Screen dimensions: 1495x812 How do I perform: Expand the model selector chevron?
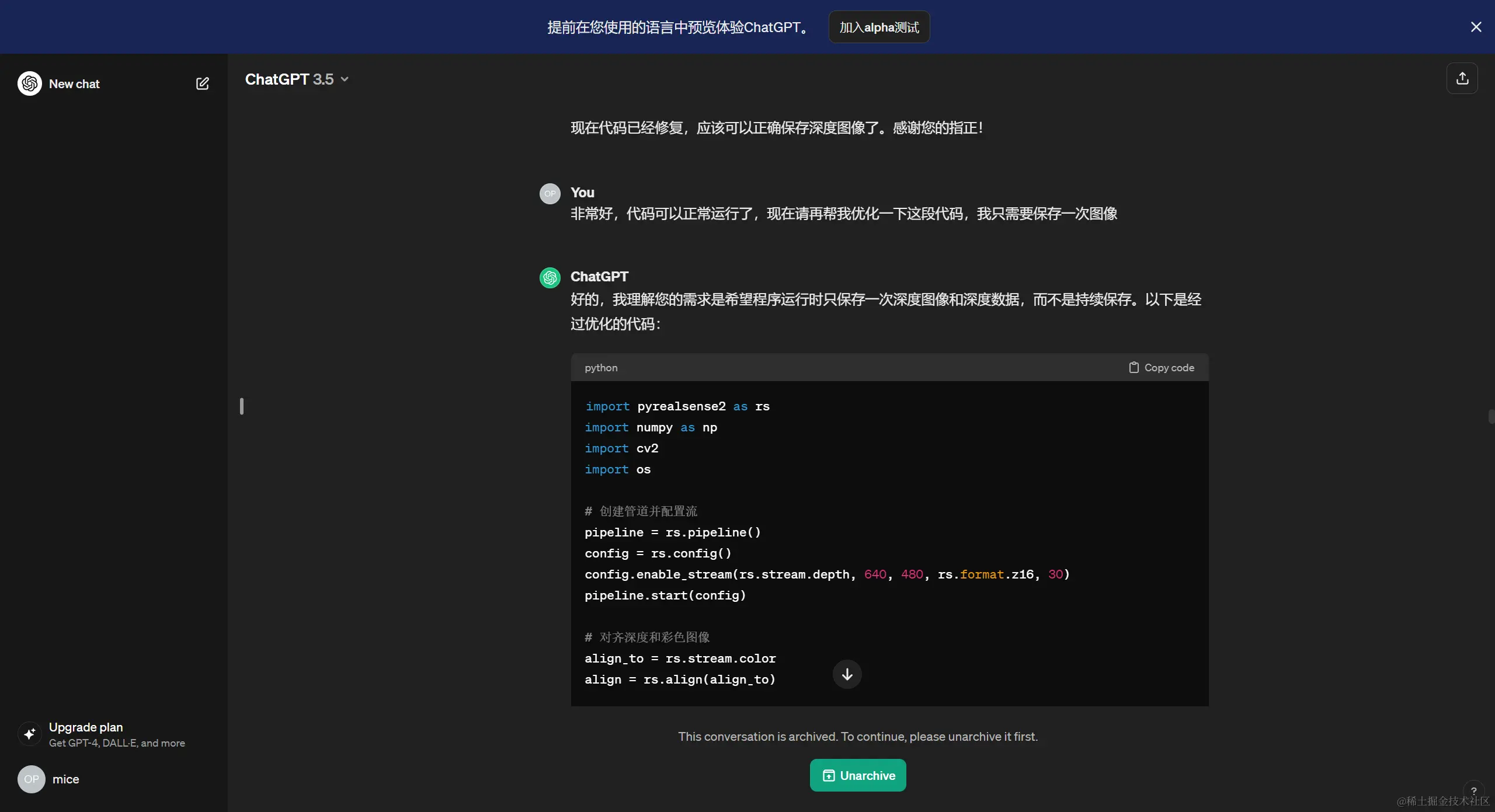(345, 79)
